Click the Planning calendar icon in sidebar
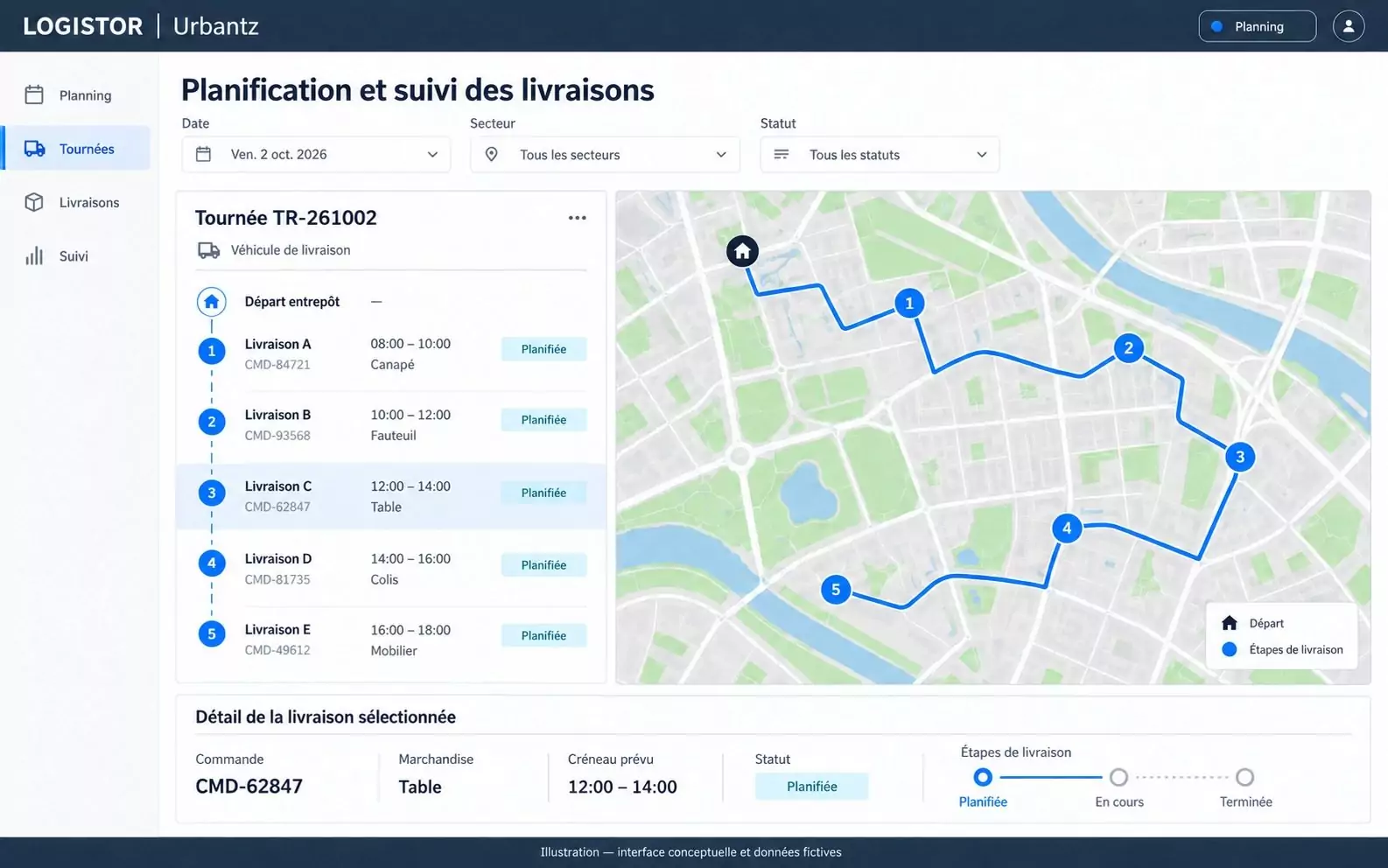1388x868 pixels. click(34, 94)
